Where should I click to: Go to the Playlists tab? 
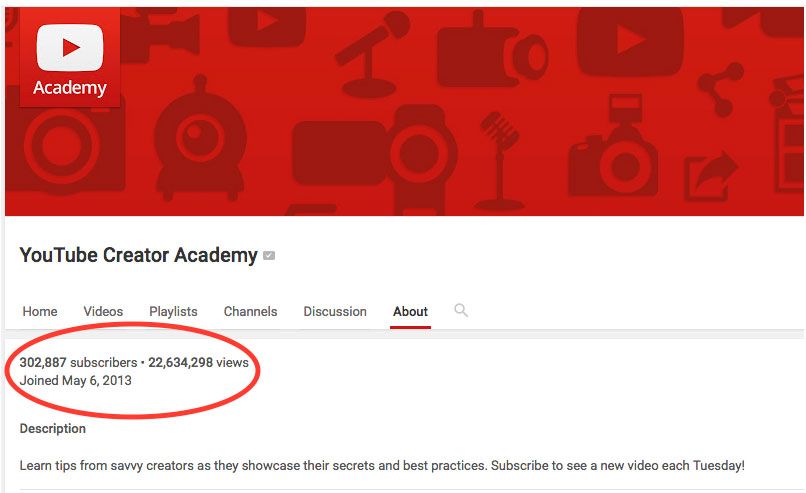click(x=173, y=312)
